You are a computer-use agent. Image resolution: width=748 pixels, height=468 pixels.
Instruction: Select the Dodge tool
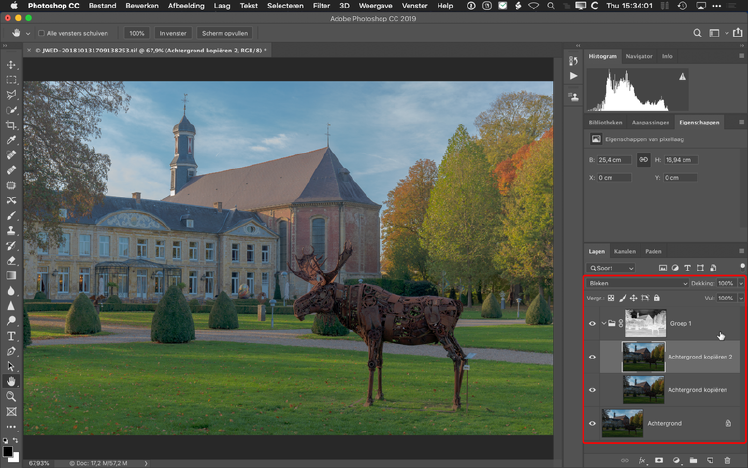pos(11,321)
